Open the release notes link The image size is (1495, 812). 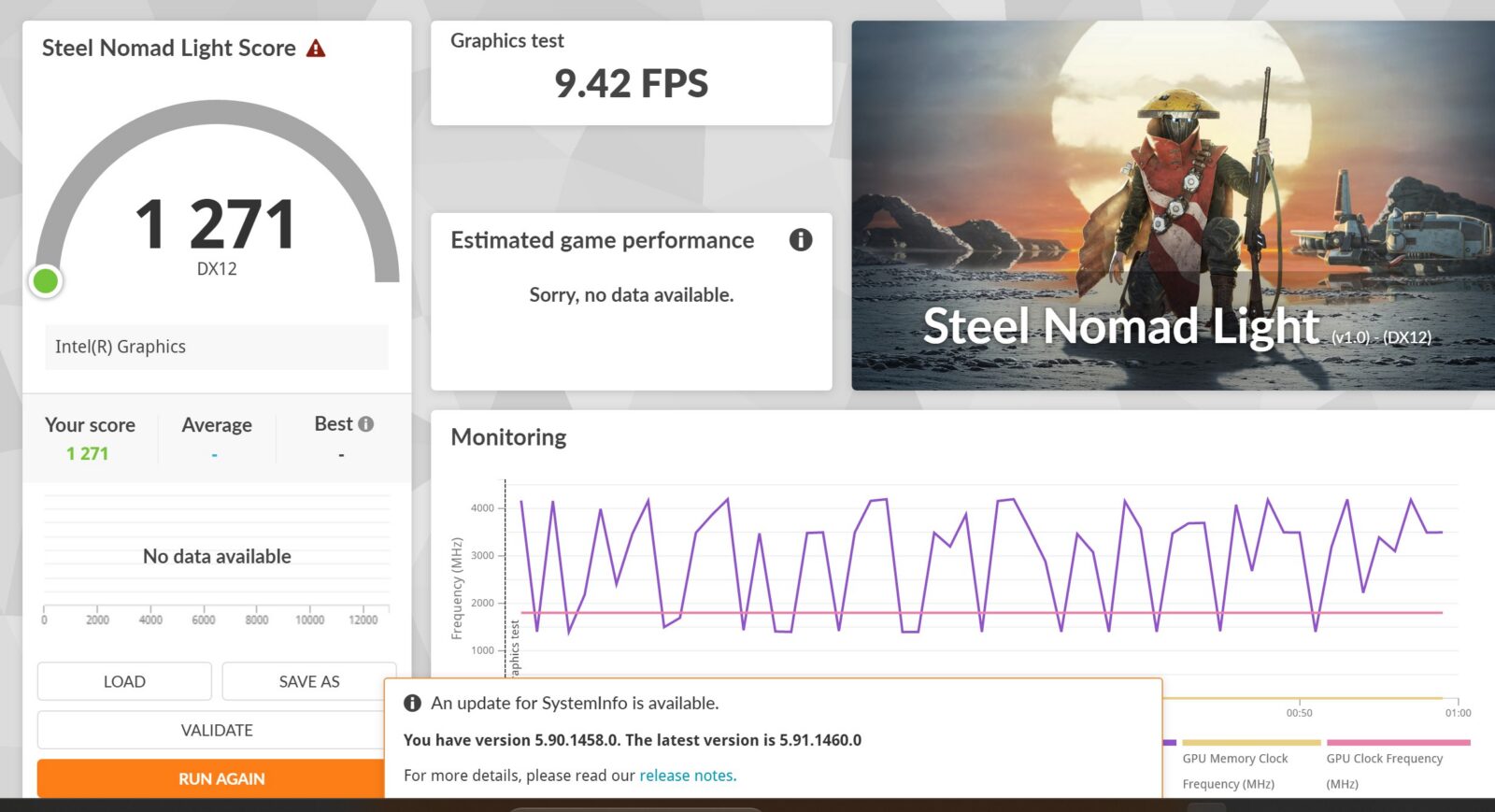coord(687,776)
